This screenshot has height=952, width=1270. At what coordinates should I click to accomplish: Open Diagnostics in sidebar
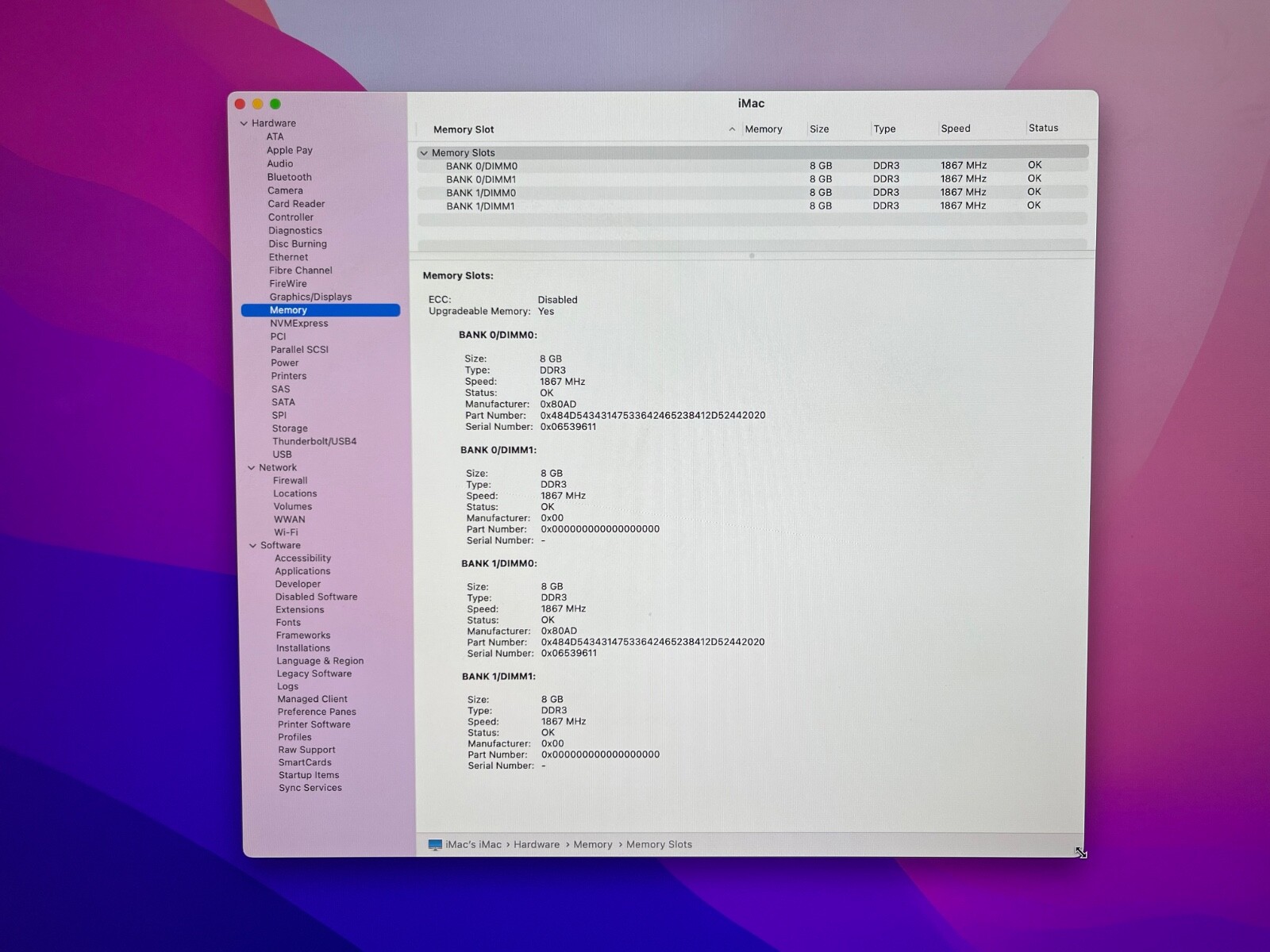pos(294,231)
